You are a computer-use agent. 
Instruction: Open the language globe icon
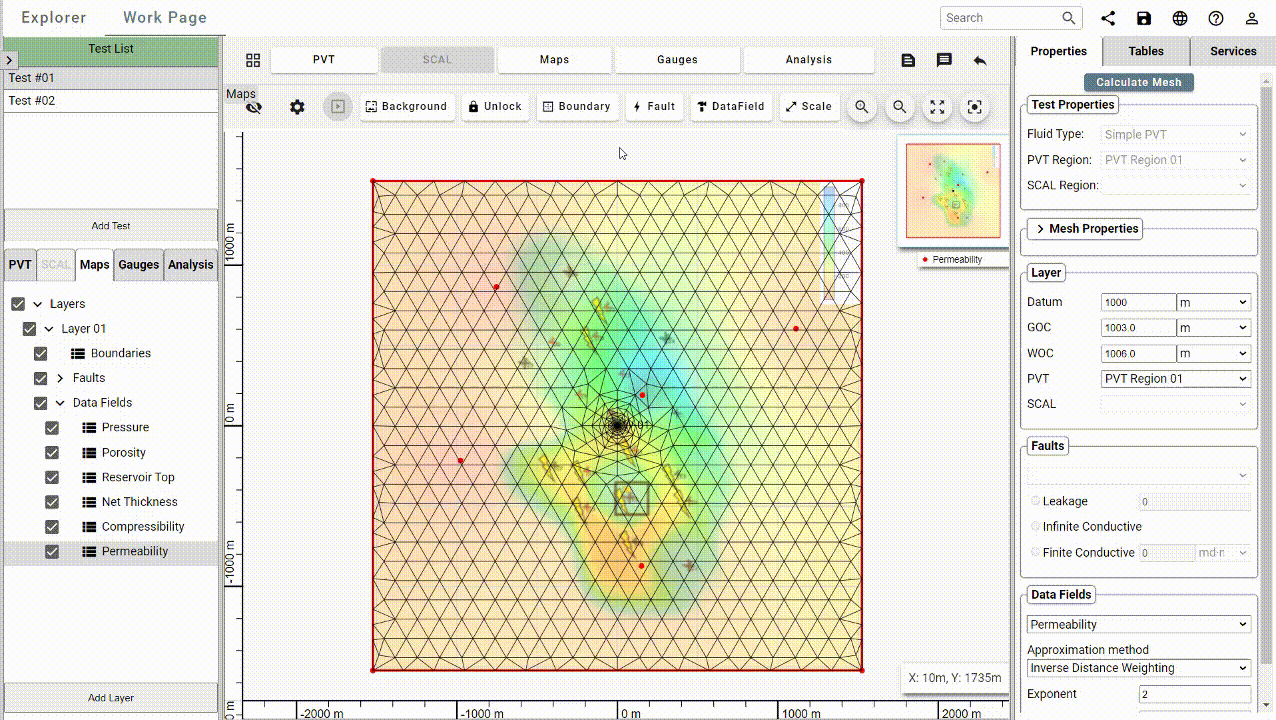pyautogui.click(x=1180, y=18)
